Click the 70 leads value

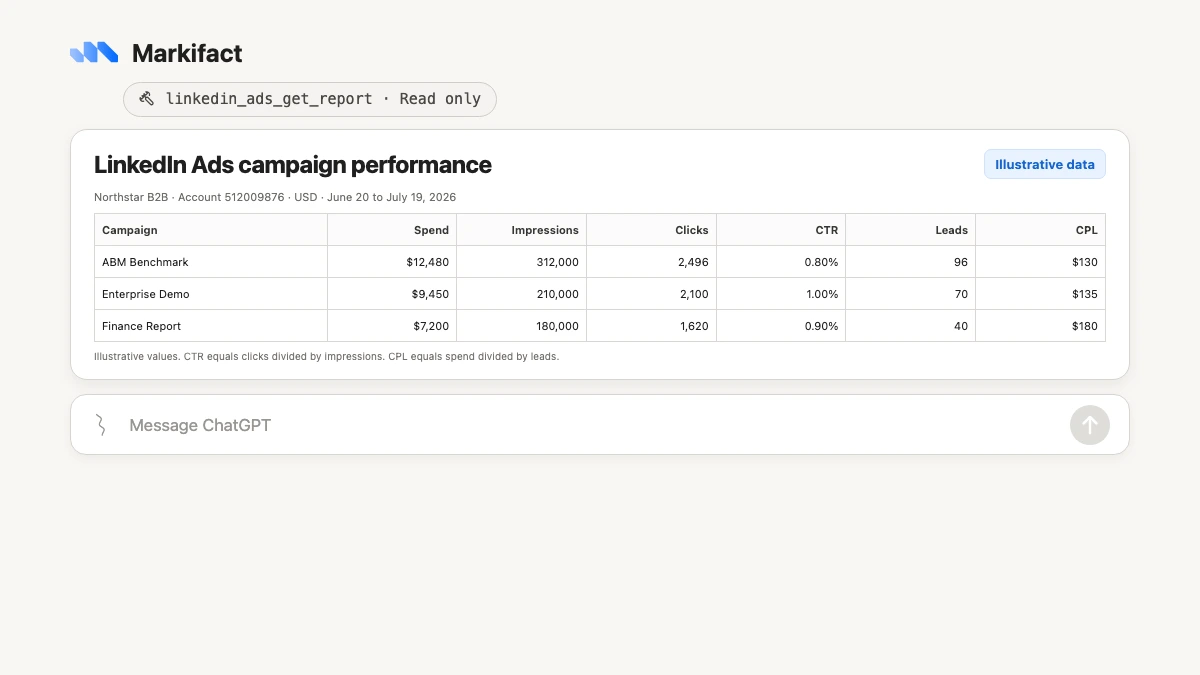pyautogui.click(x=962, y=294)
